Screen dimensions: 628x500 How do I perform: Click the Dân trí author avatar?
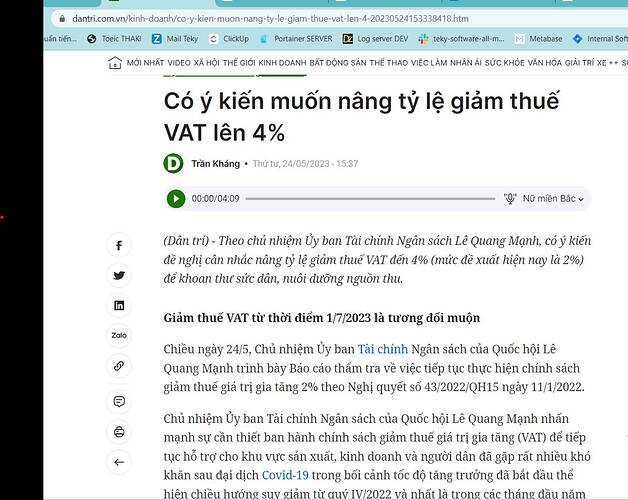(x=173, y=163)
